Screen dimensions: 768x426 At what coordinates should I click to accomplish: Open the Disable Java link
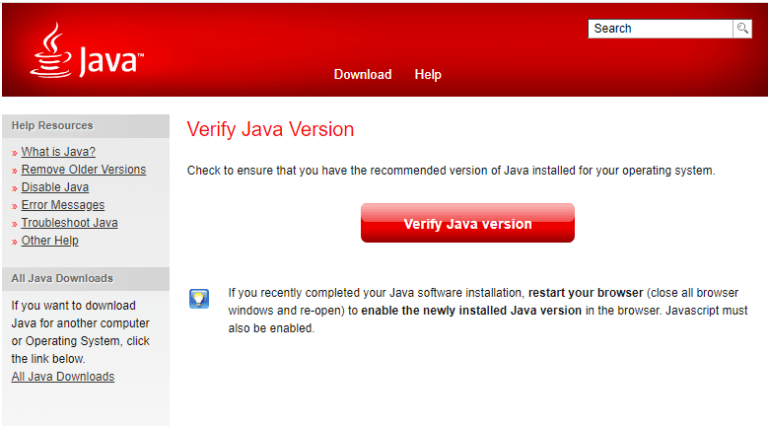point(55,187)
